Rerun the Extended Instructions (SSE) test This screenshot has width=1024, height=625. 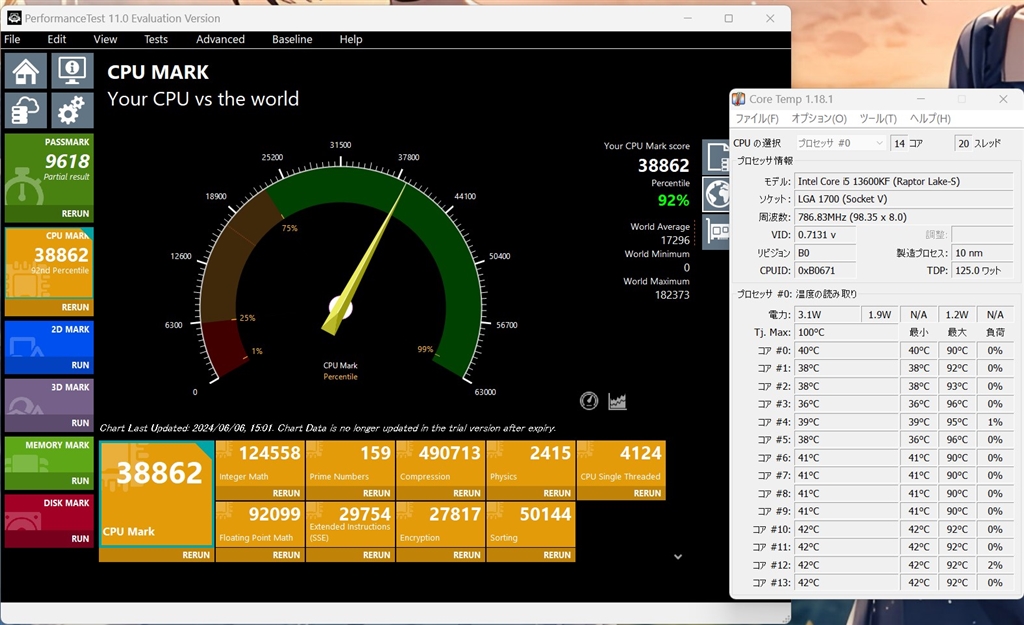tap(376, 554)
